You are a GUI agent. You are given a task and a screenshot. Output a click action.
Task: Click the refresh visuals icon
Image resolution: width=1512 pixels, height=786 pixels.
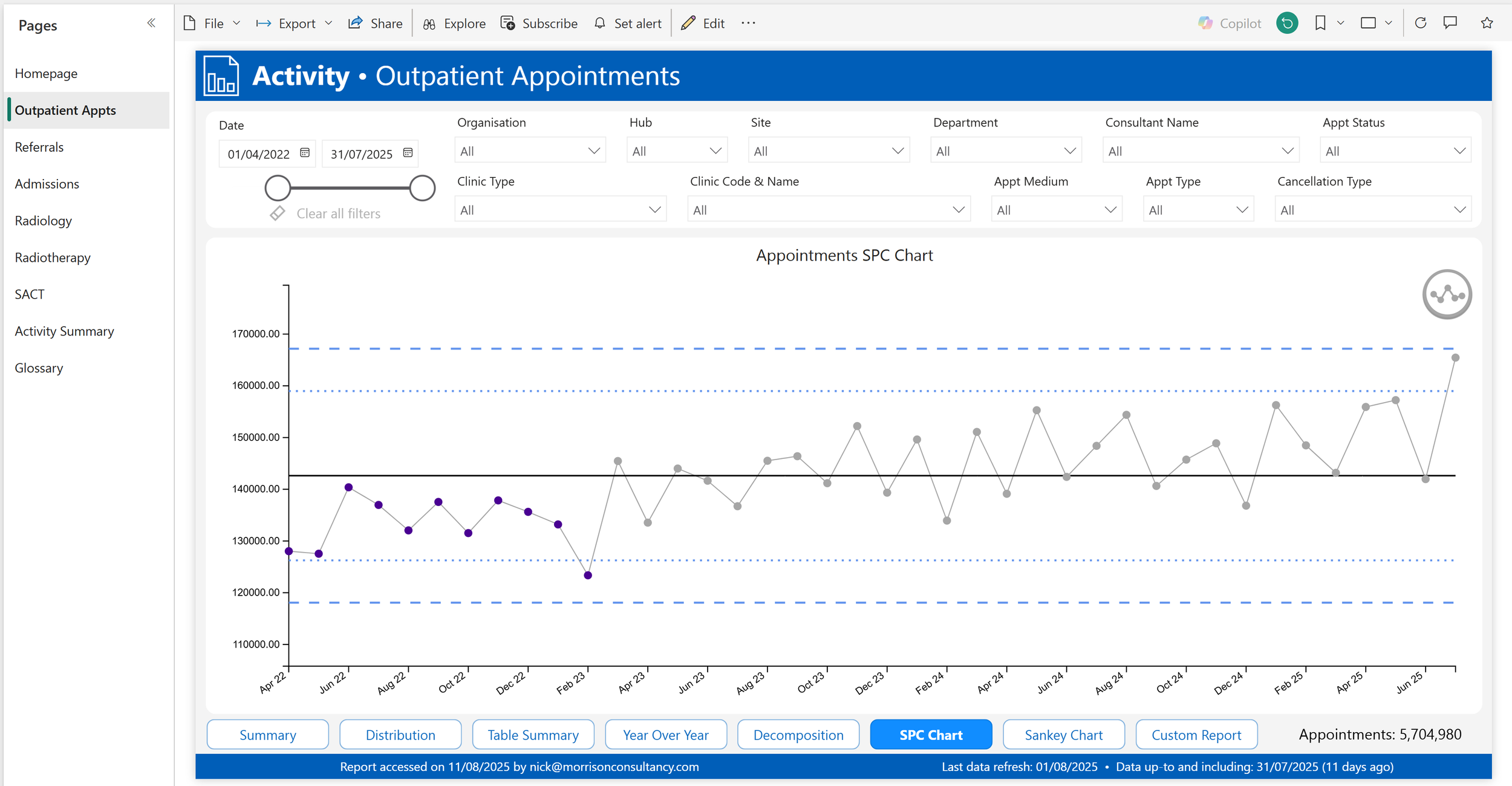[x=1421, y=23]
